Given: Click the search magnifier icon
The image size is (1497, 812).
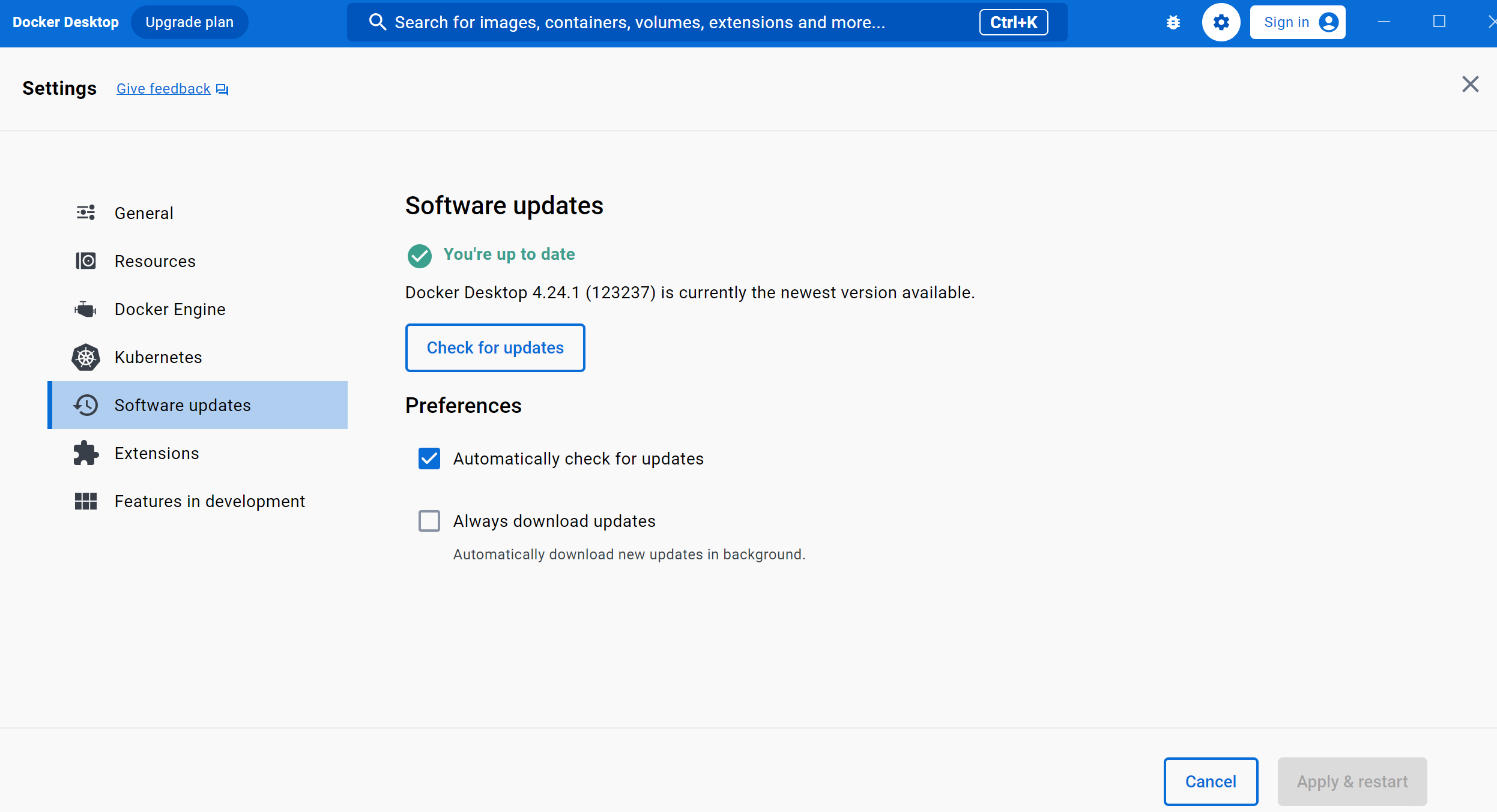Looking at the screenshot, I should [377, 23].
